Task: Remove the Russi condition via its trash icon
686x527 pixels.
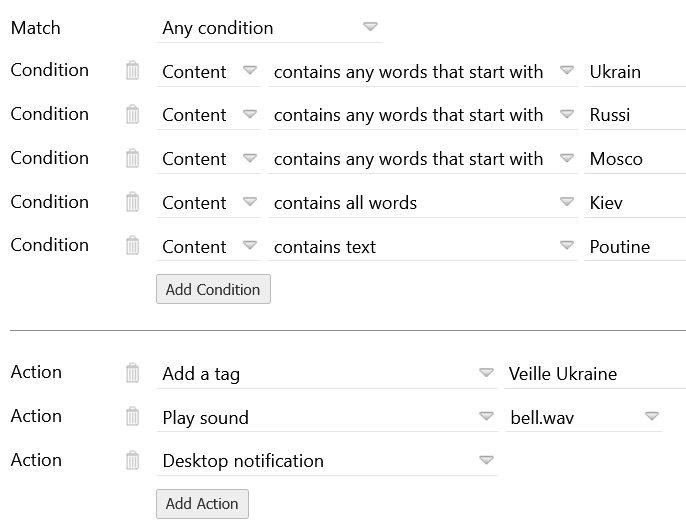Action: coord(132,115)
